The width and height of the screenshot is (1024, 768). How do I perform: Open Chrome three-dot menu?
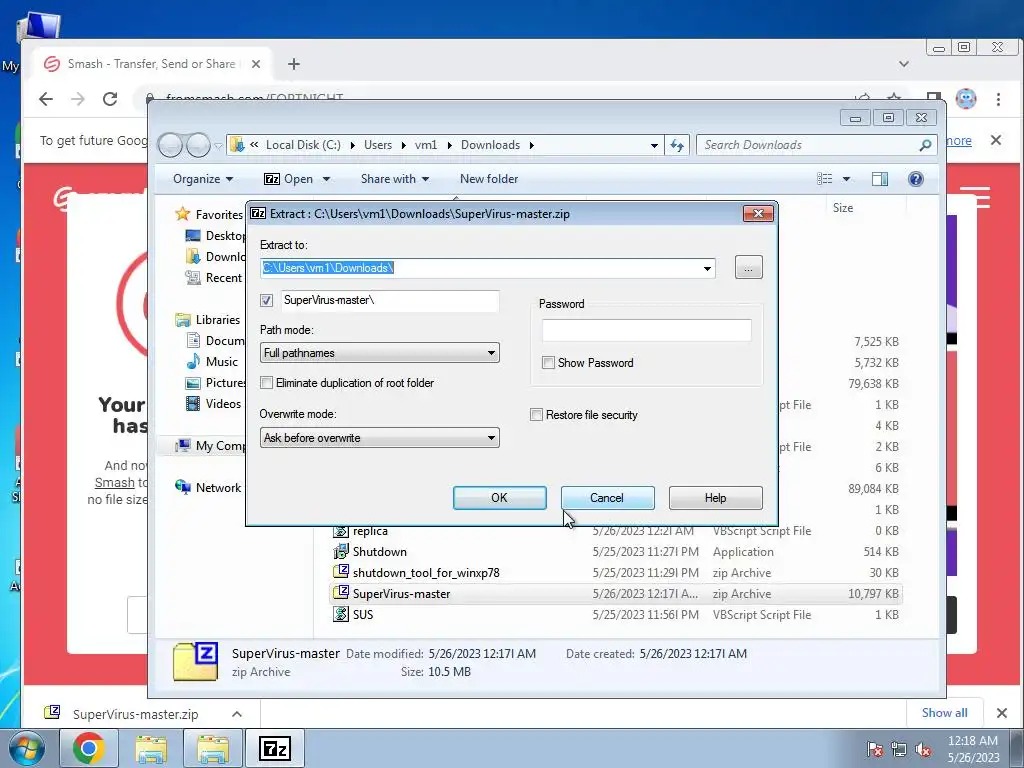click(x=998, y=99)
